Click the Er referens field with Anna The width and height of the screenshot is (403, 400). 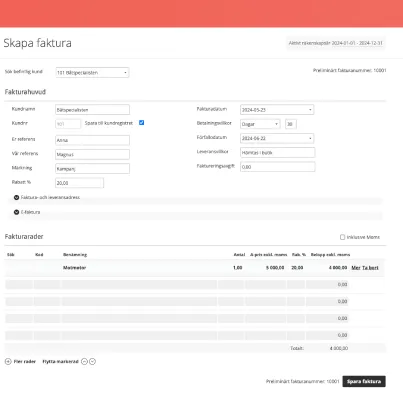tap(92, 140)
